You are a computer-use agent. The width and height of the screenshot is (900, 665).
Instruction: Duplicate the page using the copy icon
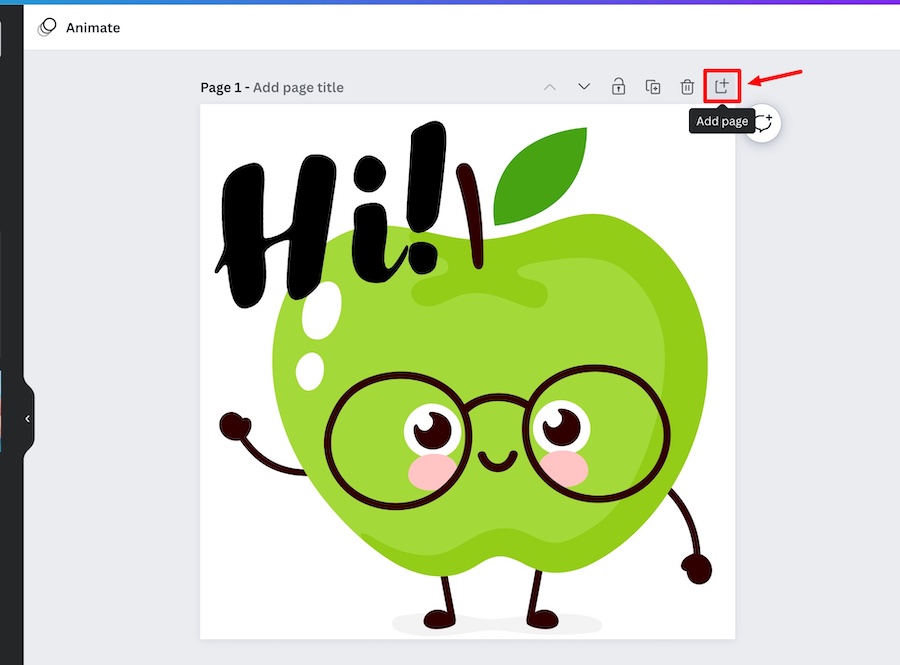653,87
